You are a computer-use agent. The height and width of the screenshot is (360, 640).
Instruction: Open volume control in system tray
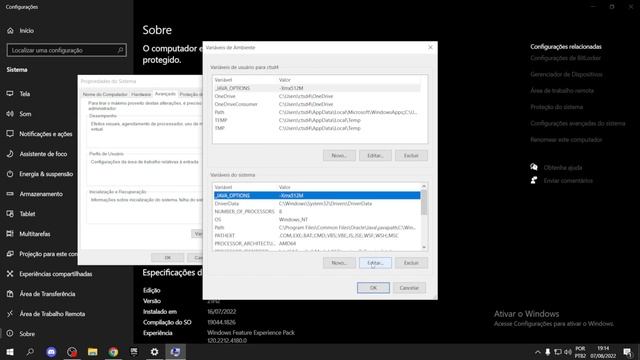pyautogui.click(x=568, y=352)
